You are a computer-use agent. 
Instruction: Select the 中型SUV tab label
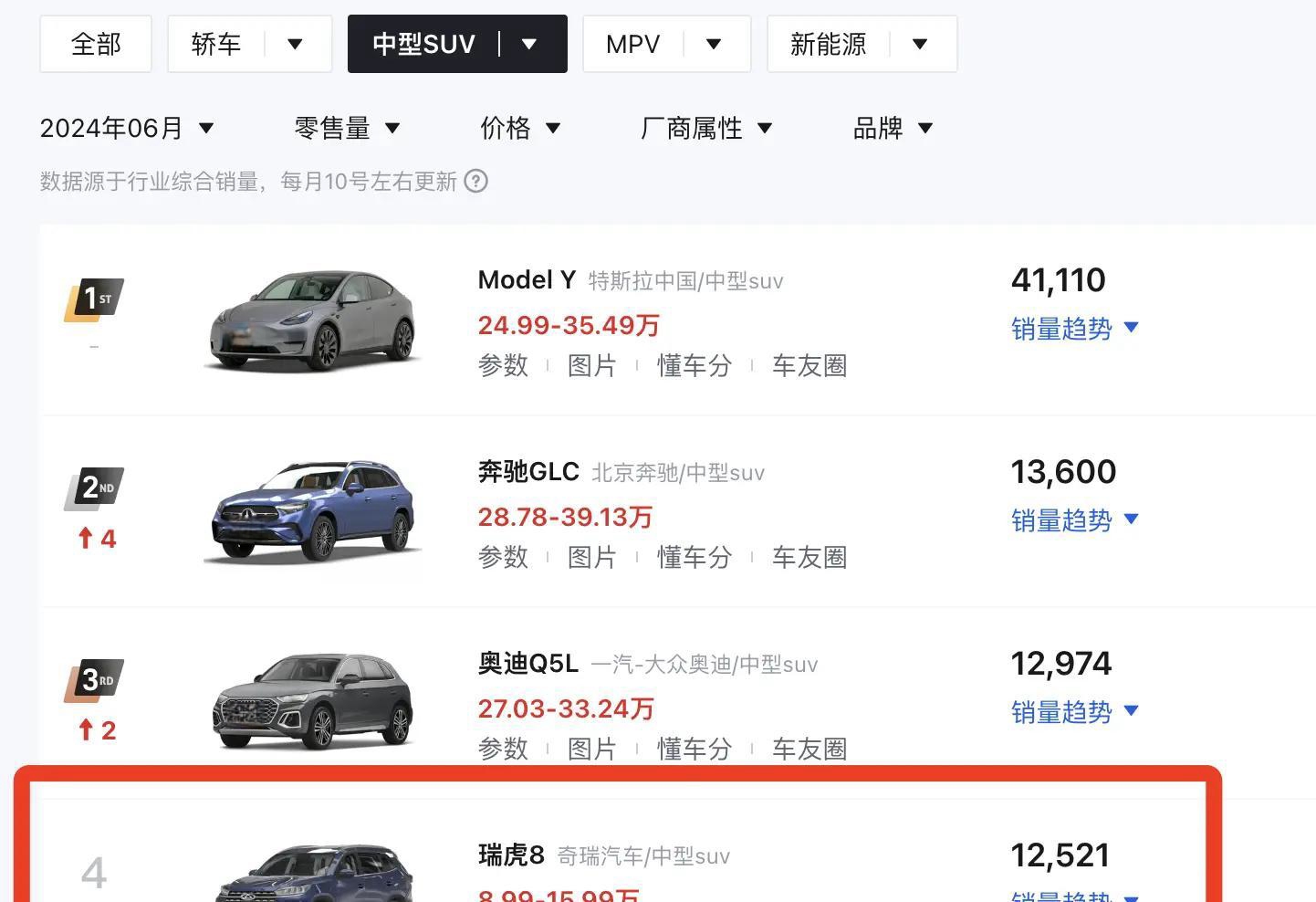(424, 44)
